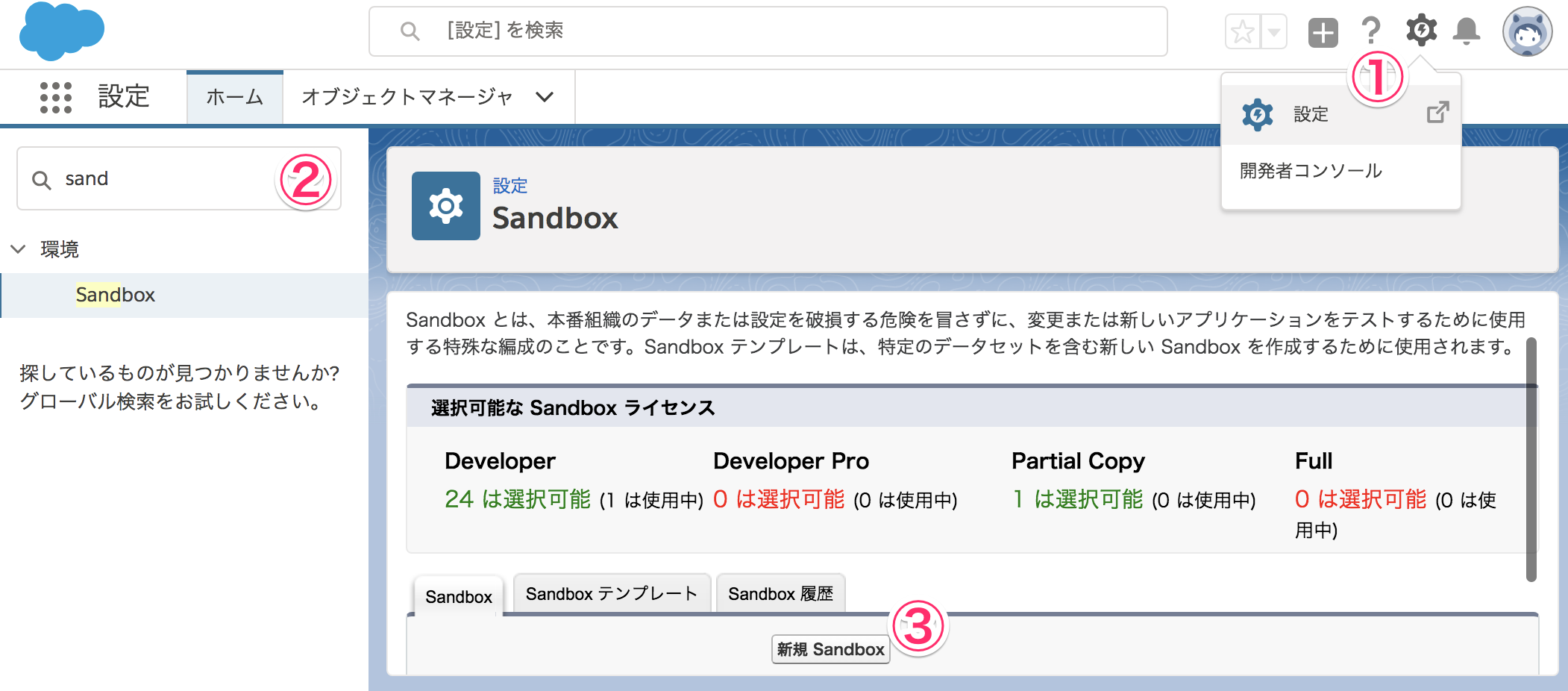Open the notifications bell
Viewport: 1568px width, 691px height.
tap(1467, 31)
